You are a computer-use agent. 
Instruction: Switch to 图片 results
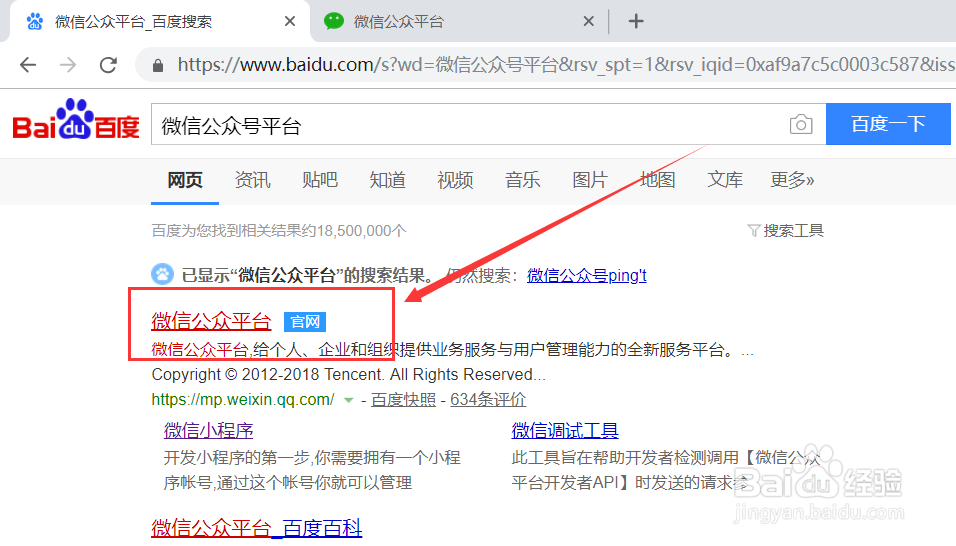pyautogui.click(x=590, y=180)
